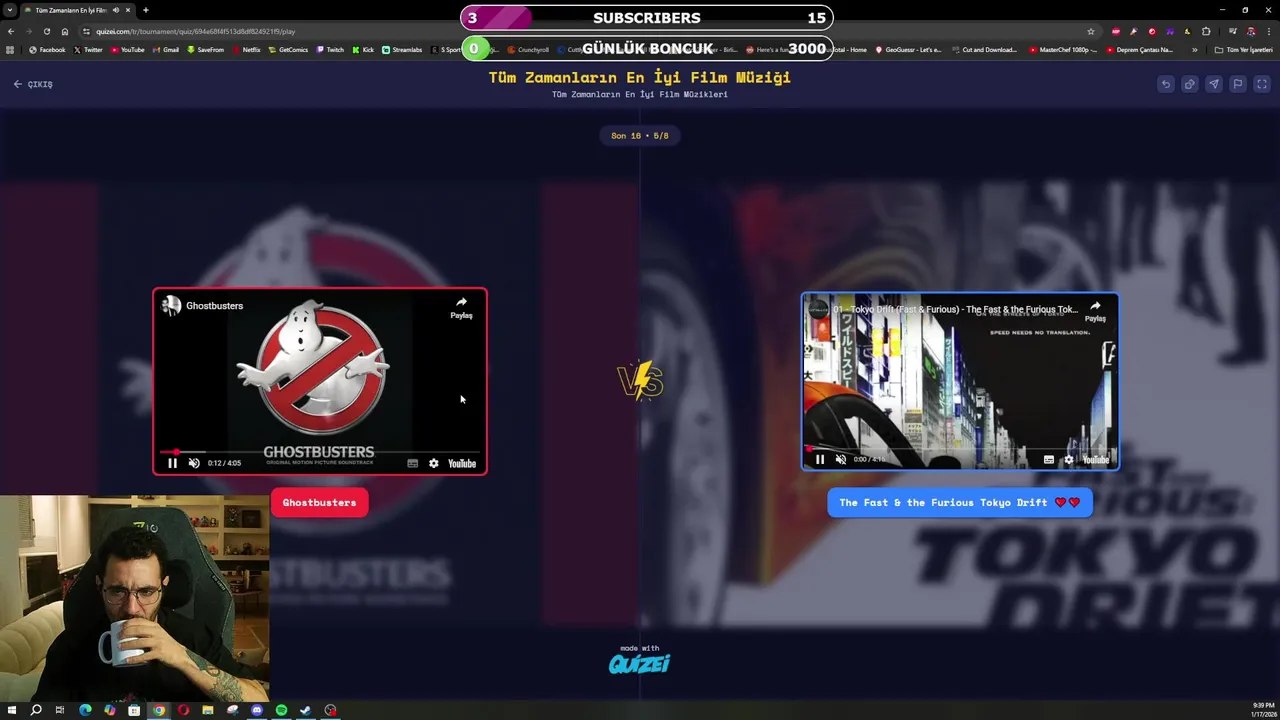Reload the page
The width and height of the screenshot is (1280, 720).
click(x=46, y=31)
